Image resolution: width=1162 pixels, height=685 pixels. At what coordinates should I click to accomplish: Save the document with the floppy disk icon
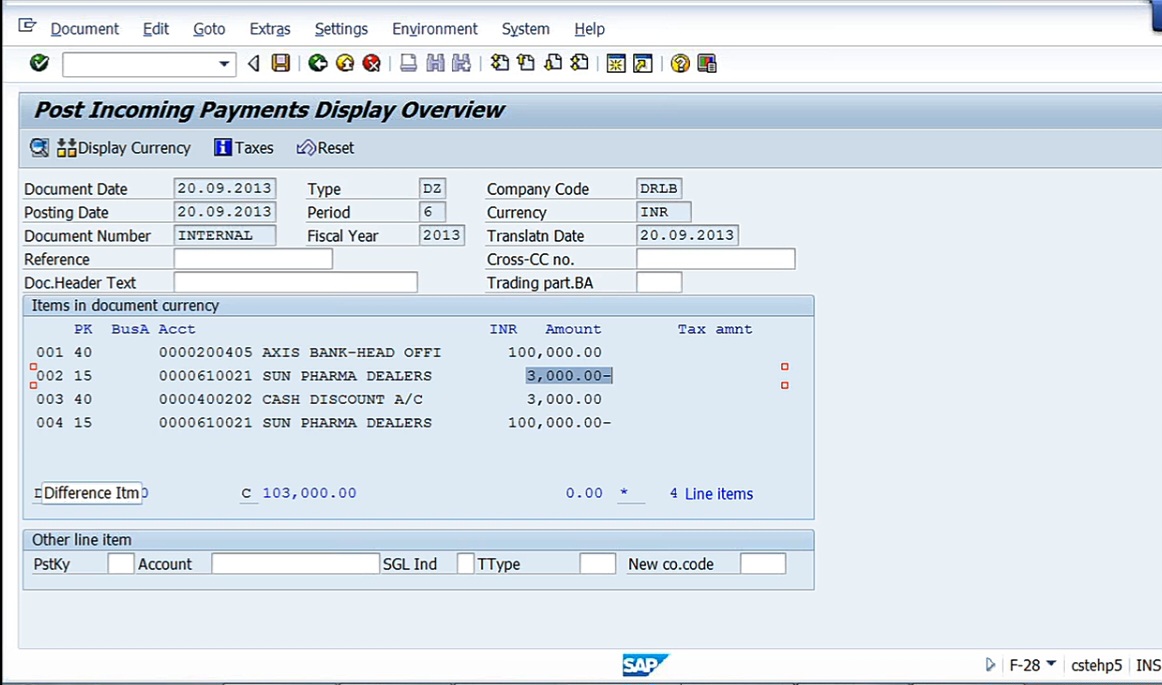click(280, 63)
